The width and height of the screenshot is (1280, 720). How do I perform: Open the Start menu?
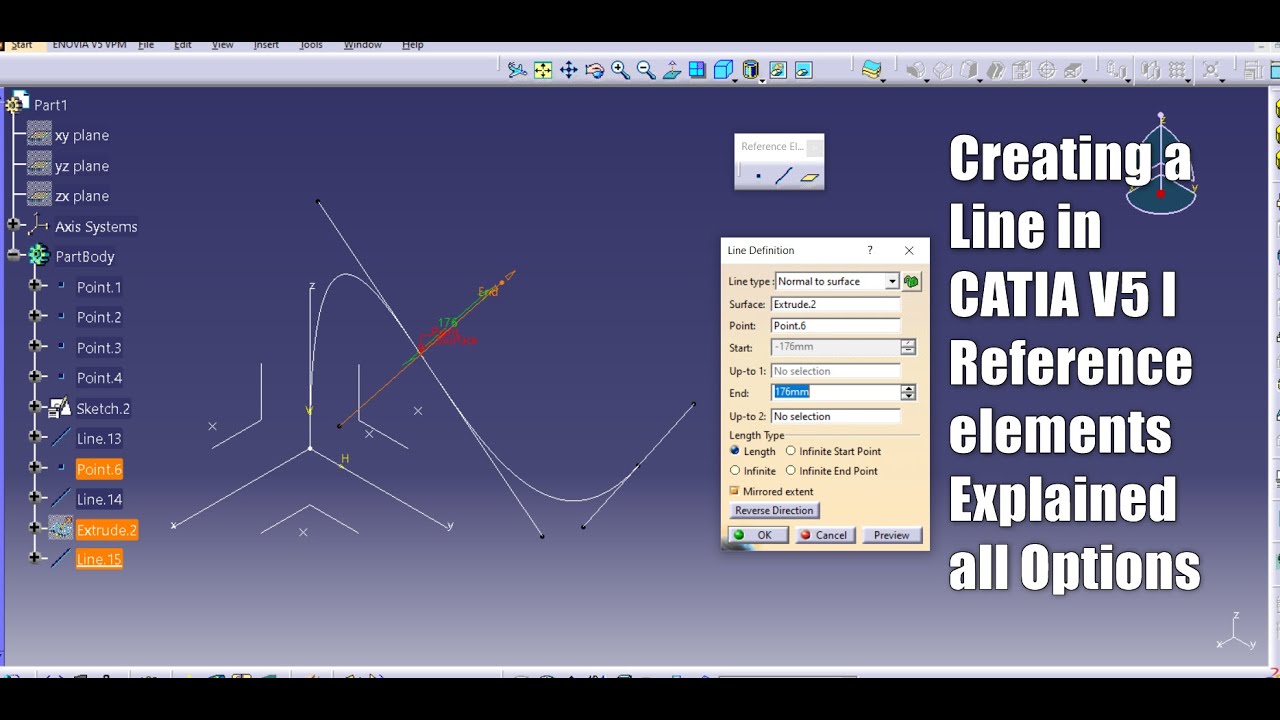(21, 45)
